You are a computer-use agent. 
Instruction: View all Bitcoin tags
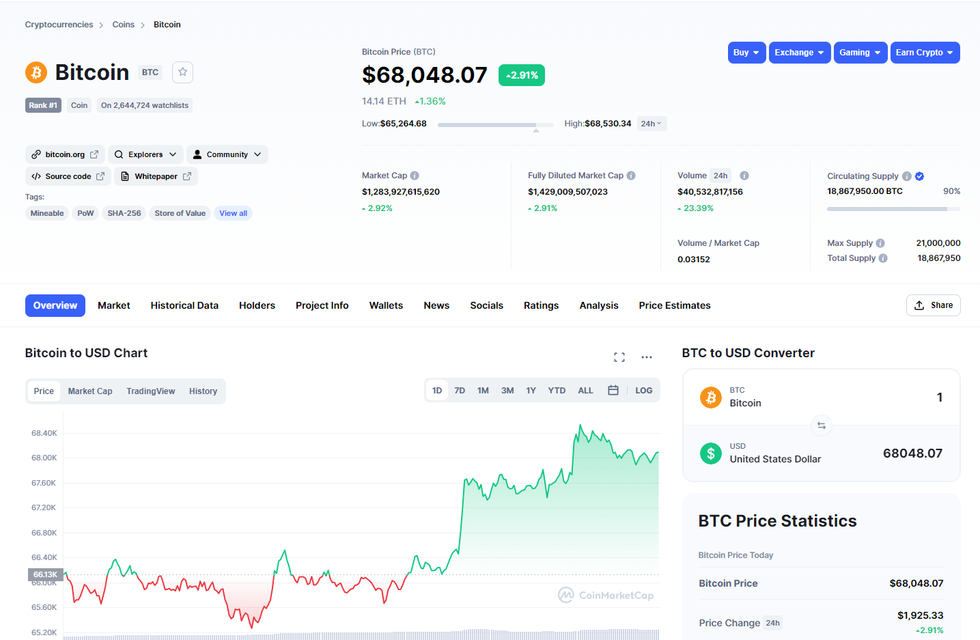[233, 212]
